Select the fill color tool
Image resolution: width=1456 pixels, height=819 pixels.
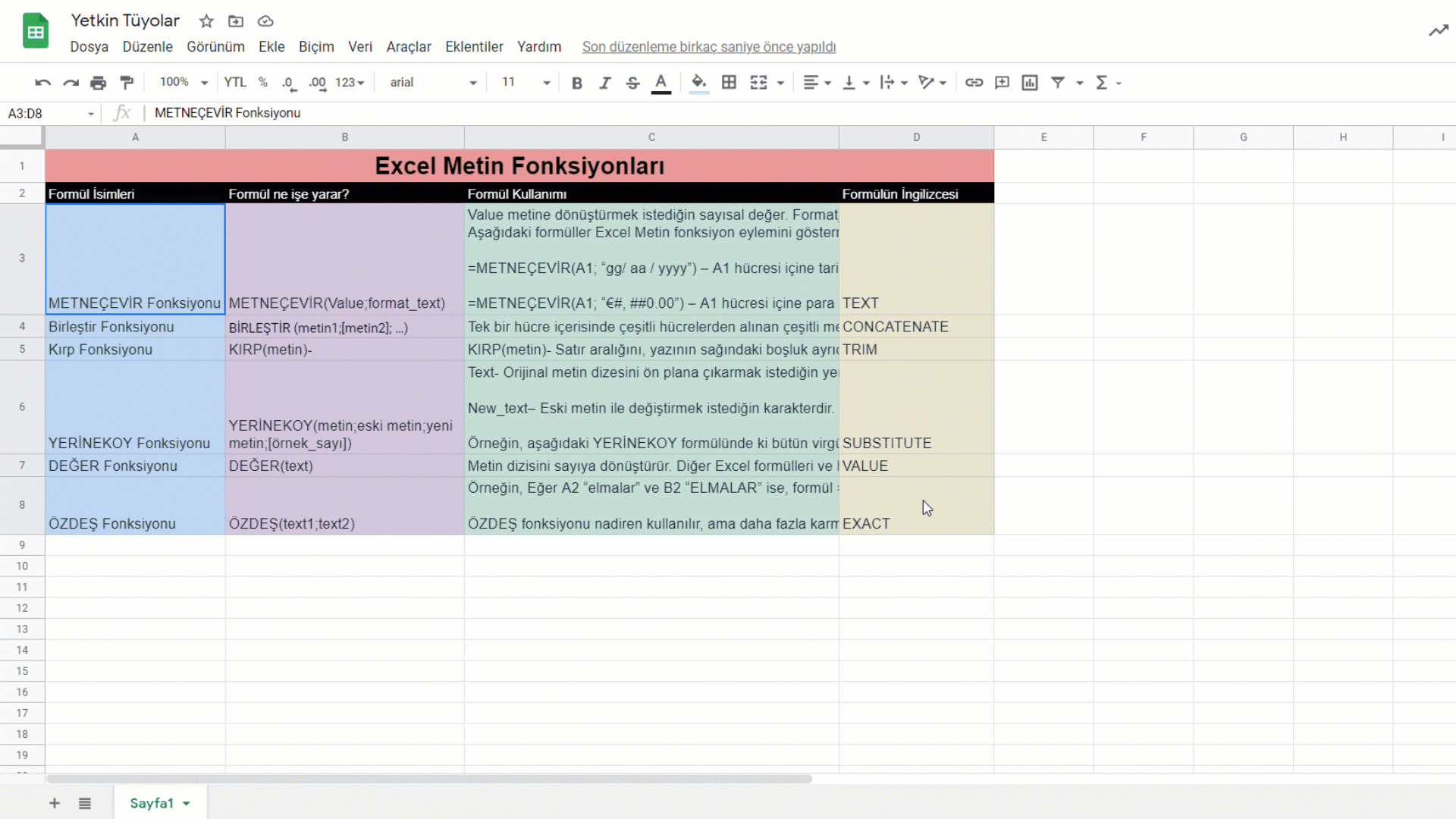click(x=698, y=82)
